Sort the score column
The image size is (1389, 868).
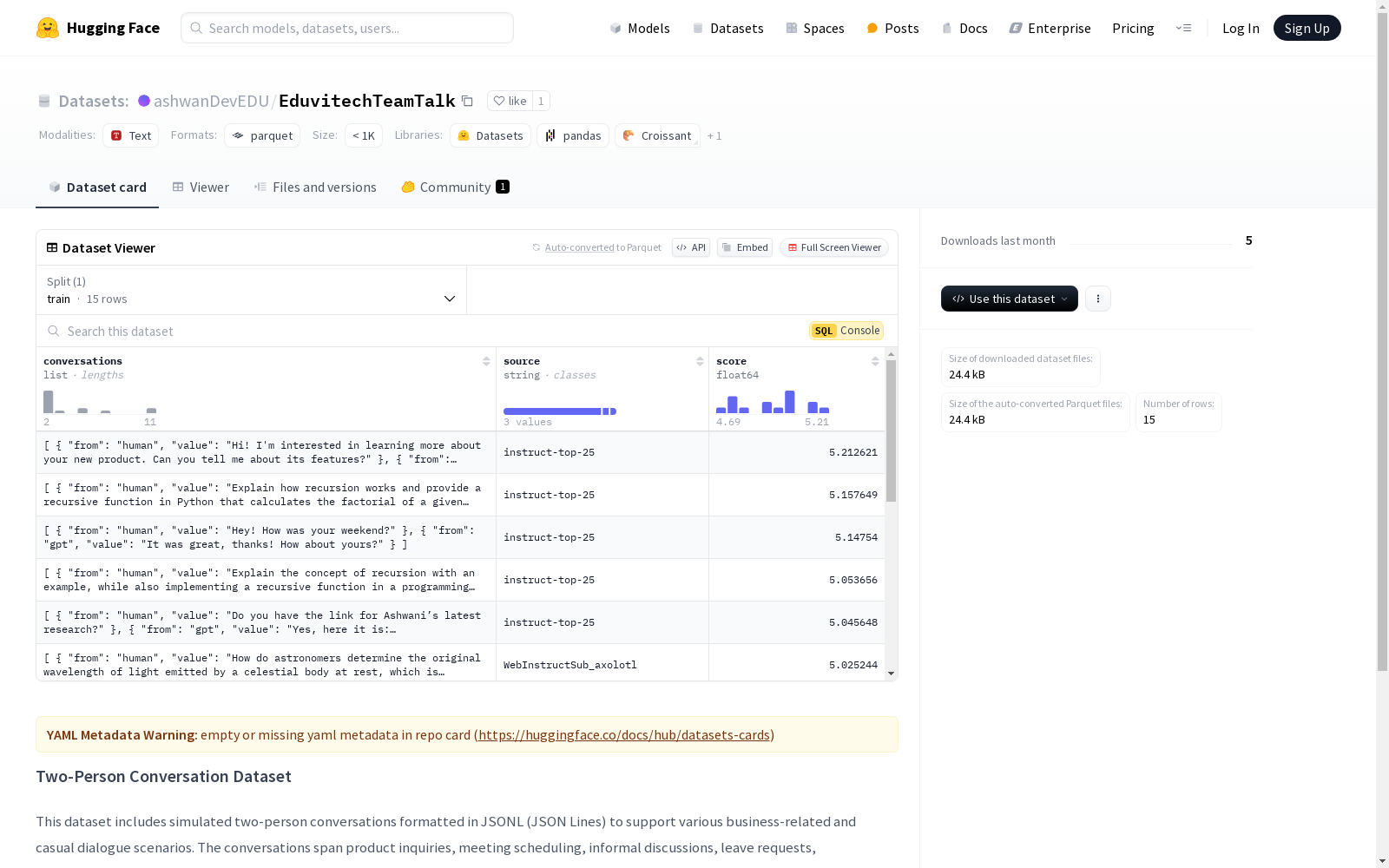pos(875,361)
